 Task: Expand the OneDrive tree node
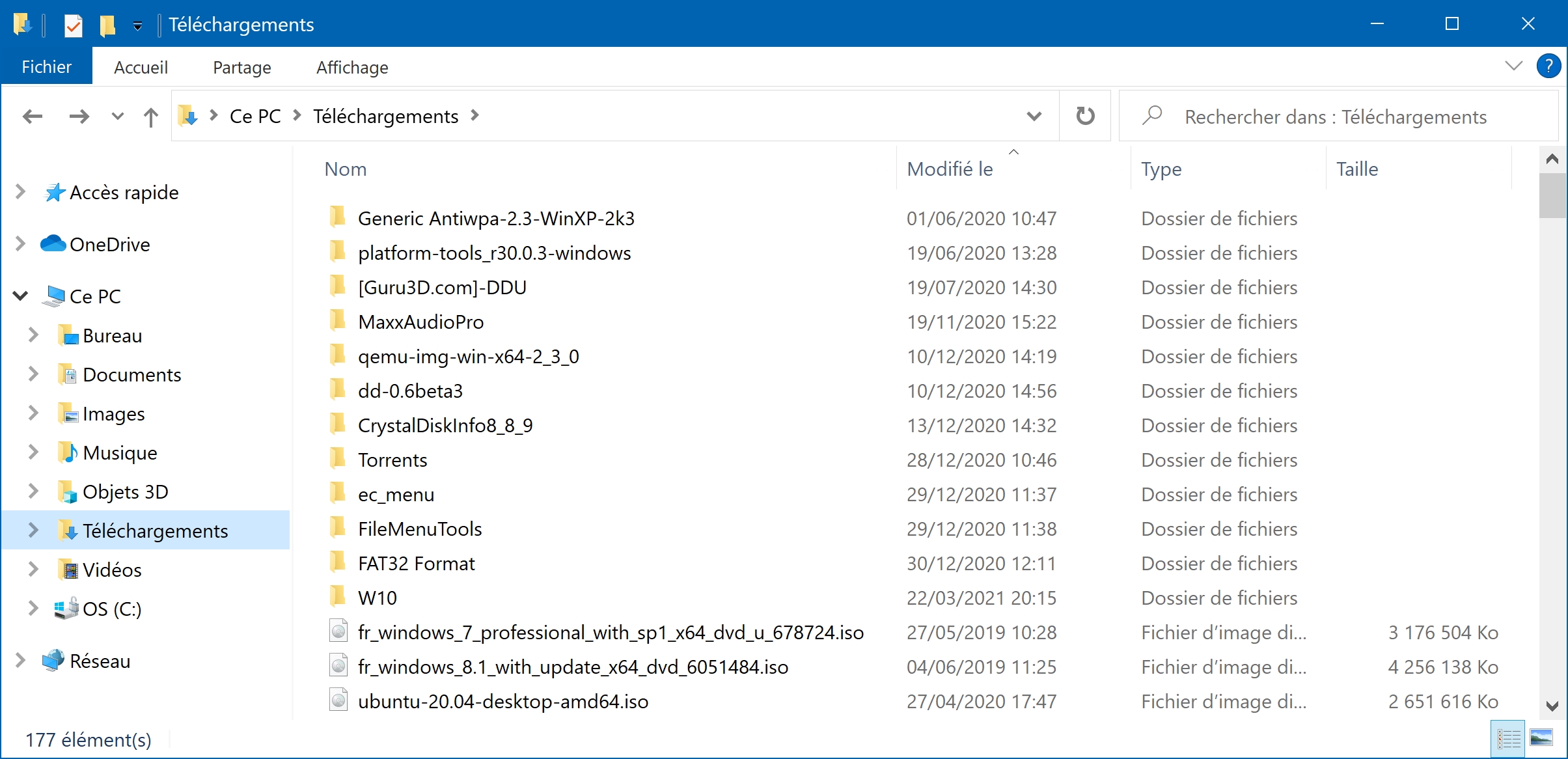tap(20, 244)
